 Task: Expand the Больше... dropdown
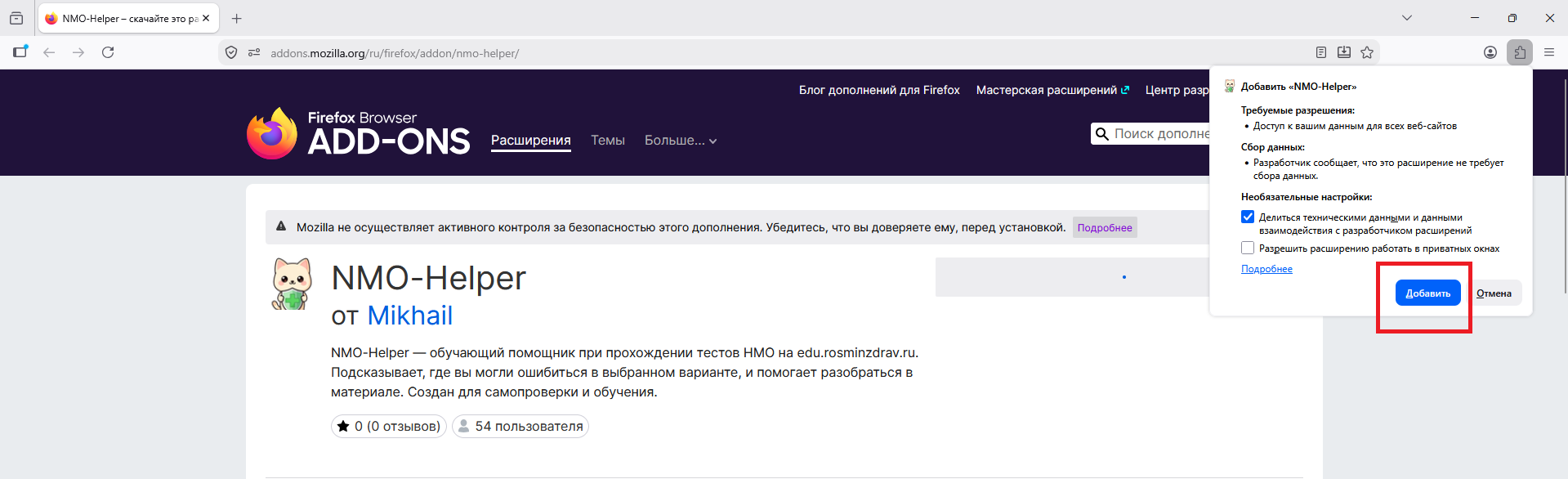[x=681, y=141]
